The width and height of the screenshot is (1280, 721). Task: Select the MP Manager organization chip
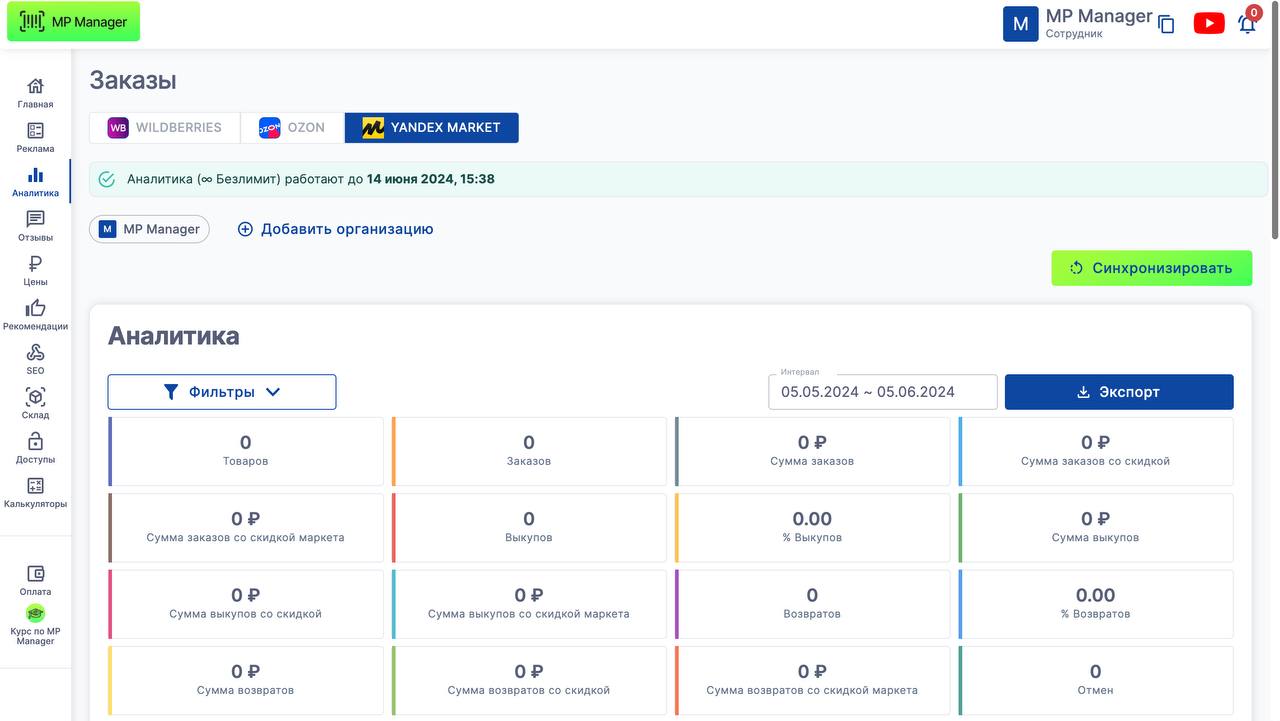coord(150,229)
